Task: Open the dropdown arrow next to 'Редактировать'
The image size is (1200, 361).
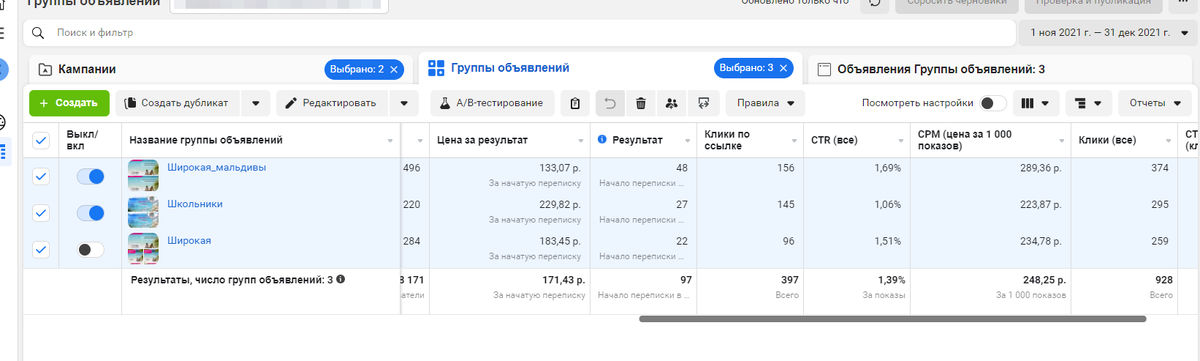Action: [x=403, y=103]
